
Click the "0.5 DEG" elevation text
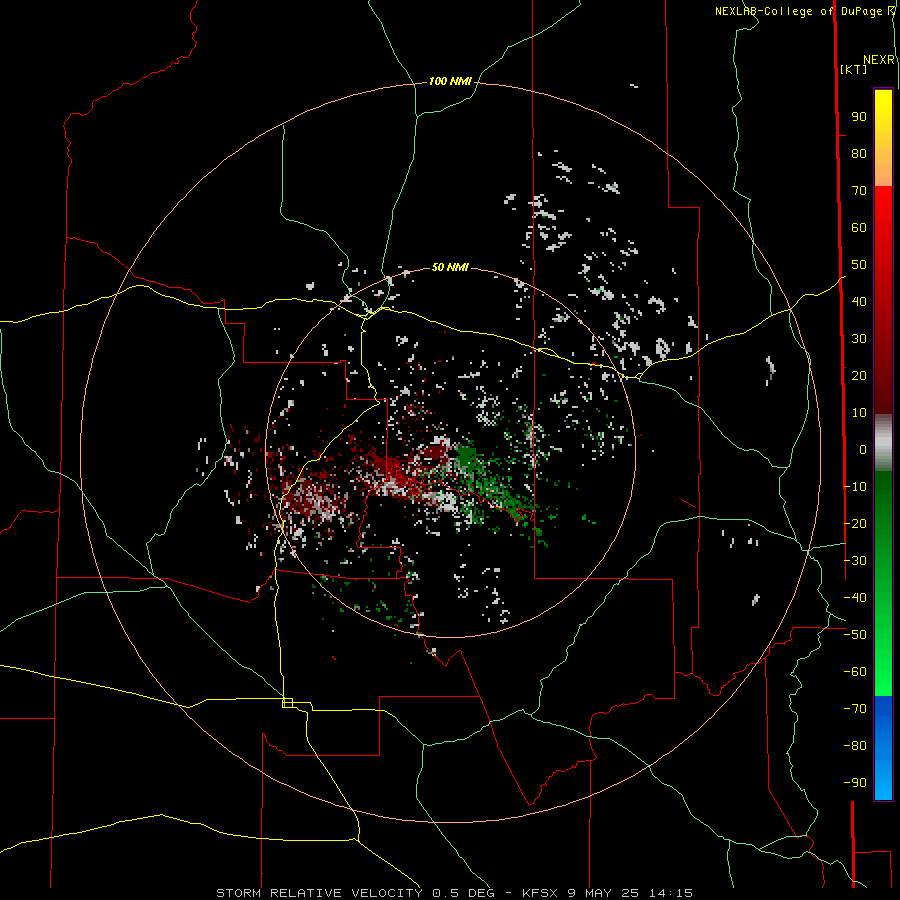[463, 893]
